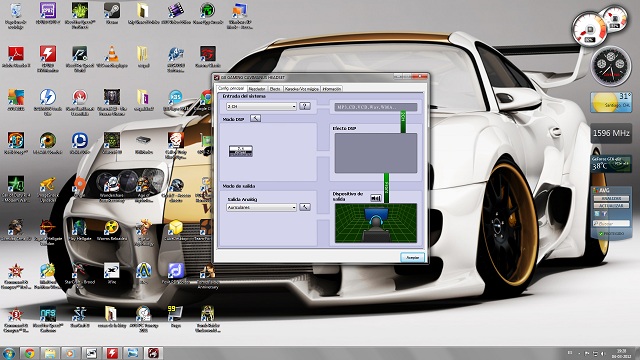The height and width of the screenshot is (360, 640).
Task: Launch Play Hellgate desktop shortcut
Action: pos(79,230)
